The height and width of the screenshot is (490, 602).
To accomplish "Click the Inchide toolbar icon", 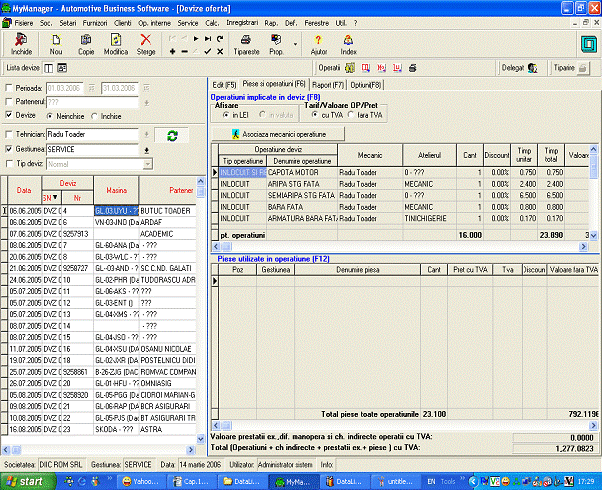I will point(22,42).
